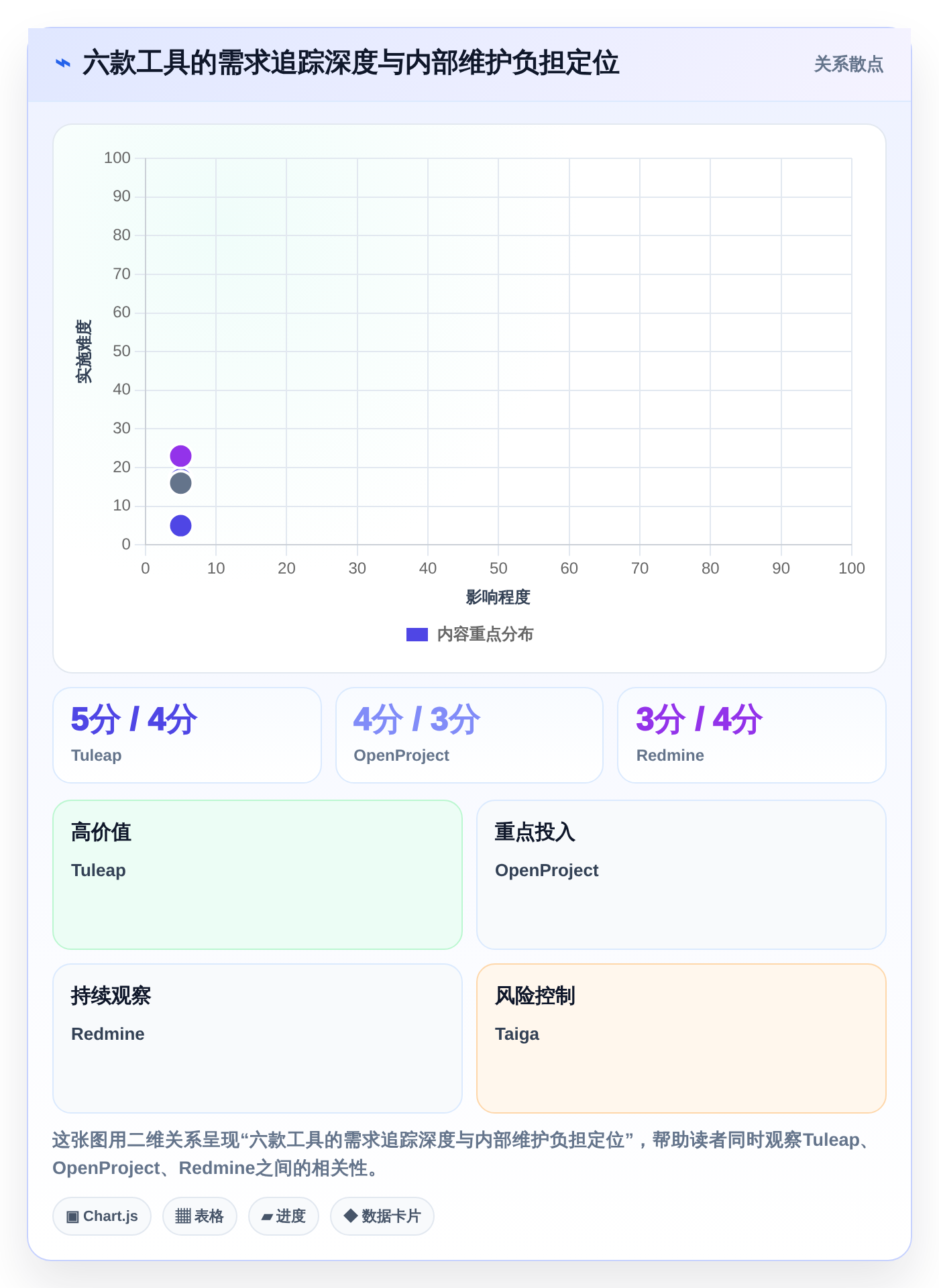Click the lightning bolt icon beside the title
The height and width of the screenshot is (1288, 939).
coord(63,64)
